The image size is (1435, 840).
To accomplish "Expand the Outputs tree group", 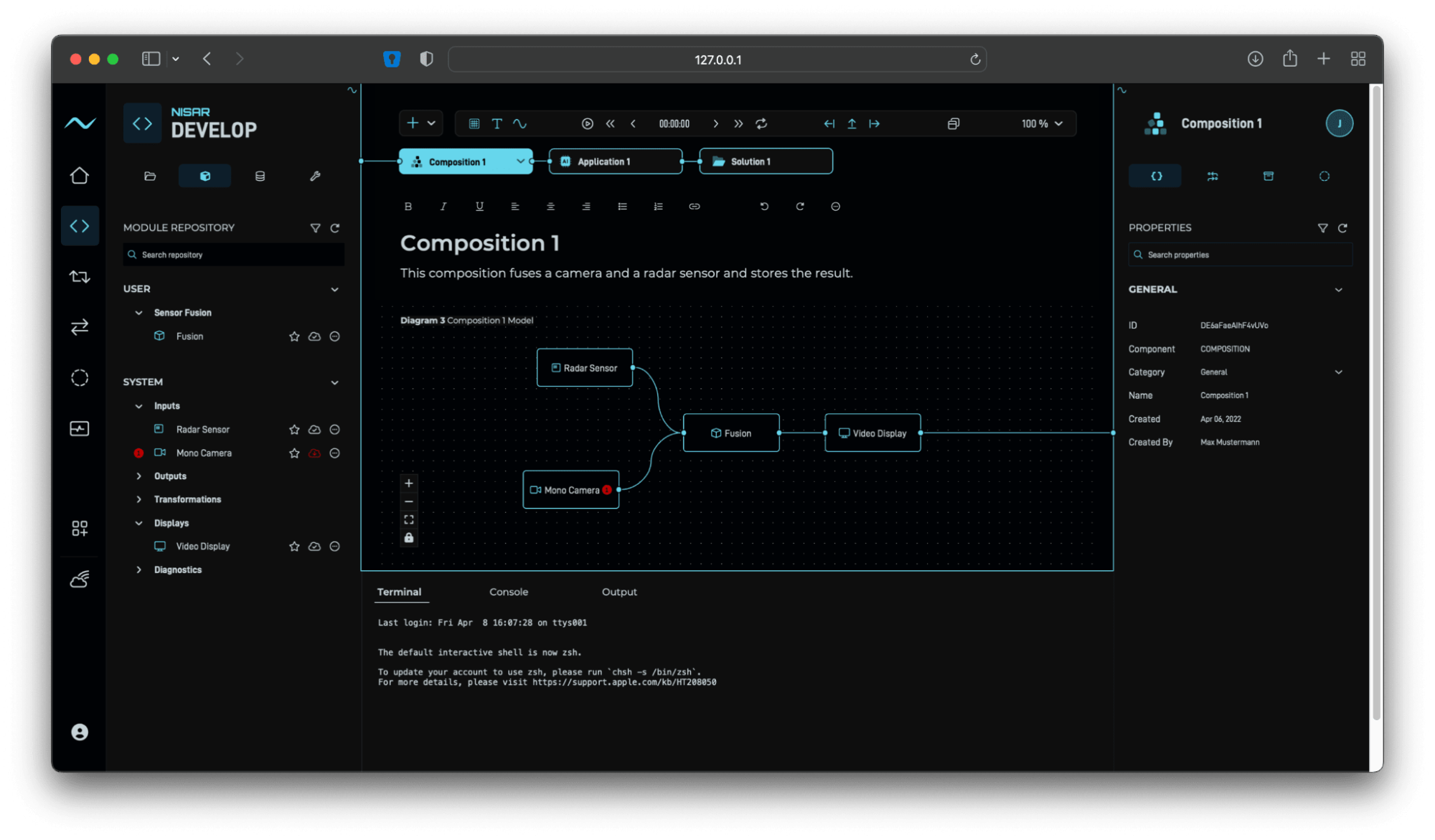I will coord(139,476).
